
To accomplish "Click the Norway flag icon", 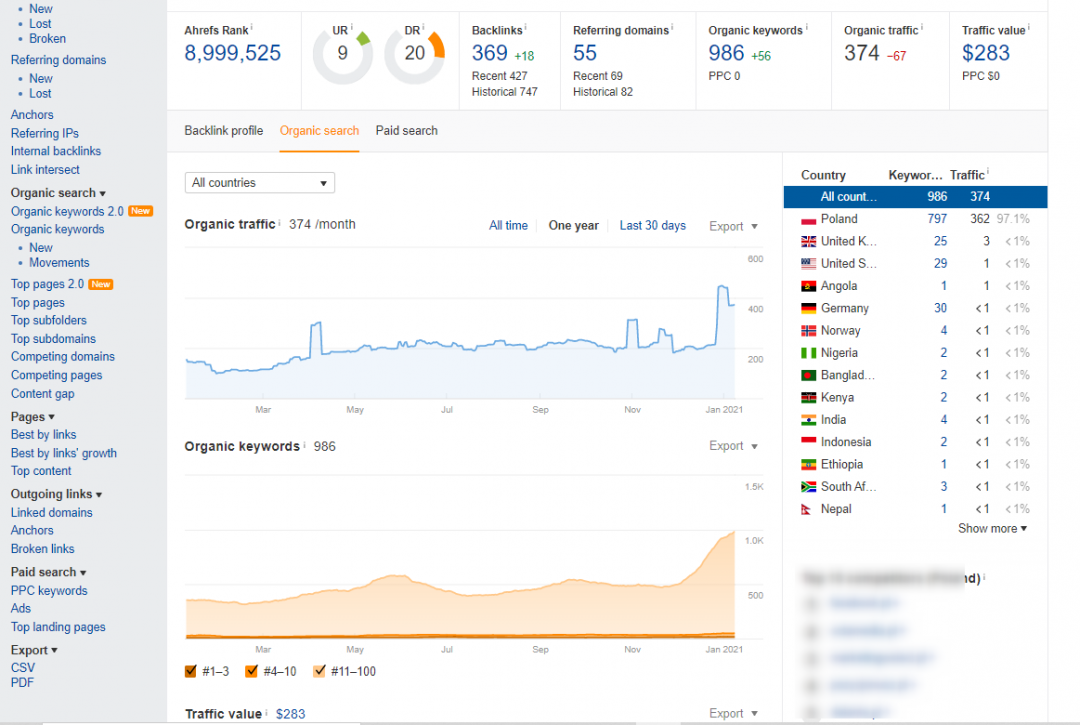I will pos(809,331).
